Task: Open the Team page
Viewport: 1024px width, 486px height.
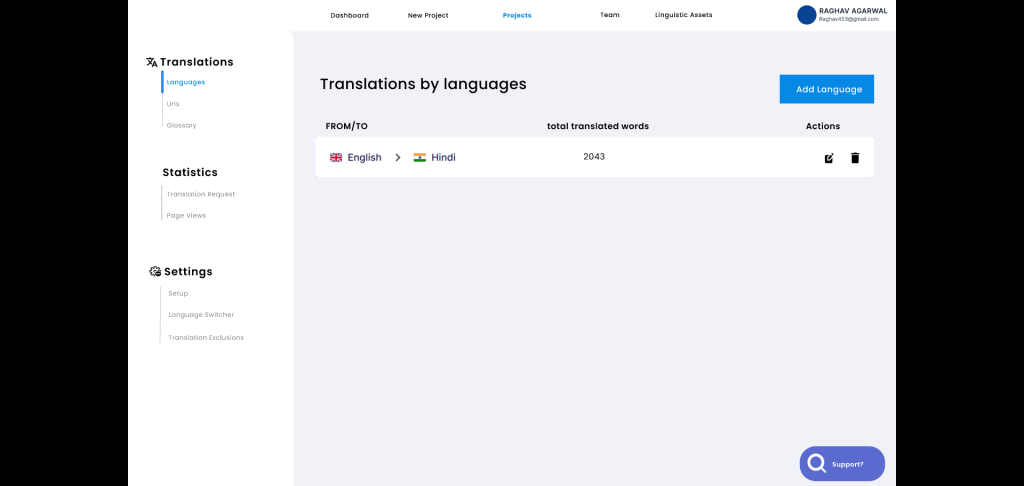Action: click(x=610, y=14)
